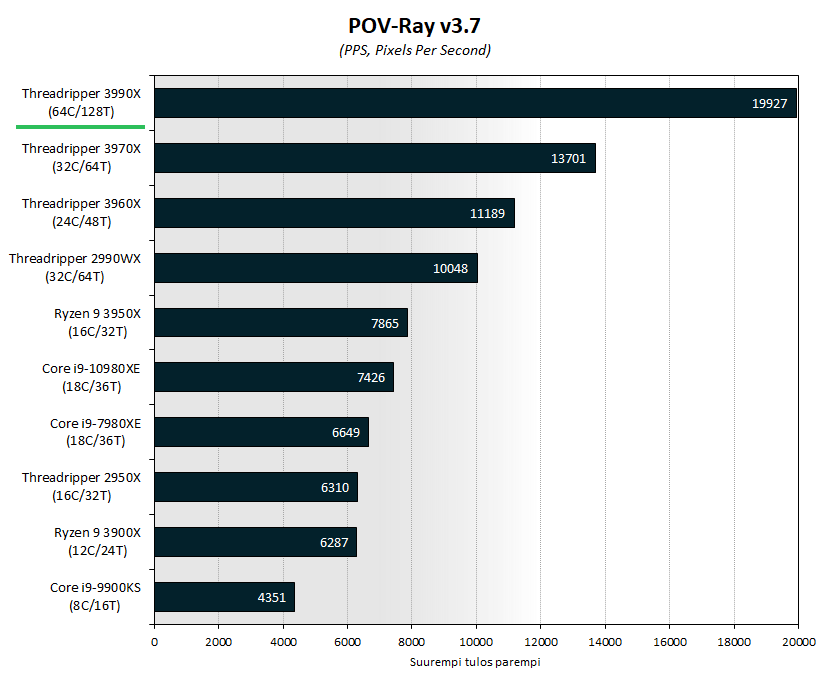
Task: Click the bar value "7865"
Action: pyautogui.click(x=385, y=324)
